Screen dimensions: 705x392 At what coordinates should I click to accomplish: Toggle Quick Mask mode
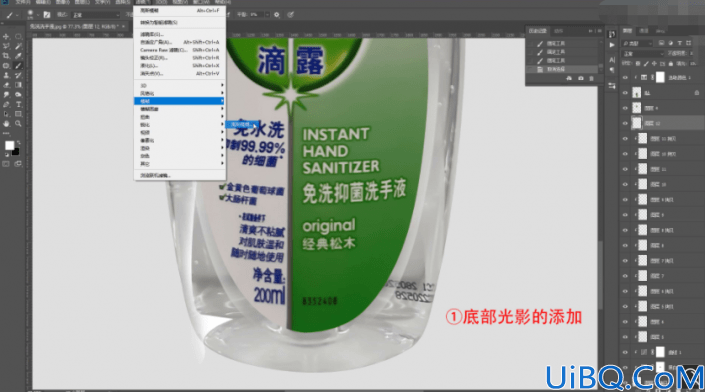point(6,164)
